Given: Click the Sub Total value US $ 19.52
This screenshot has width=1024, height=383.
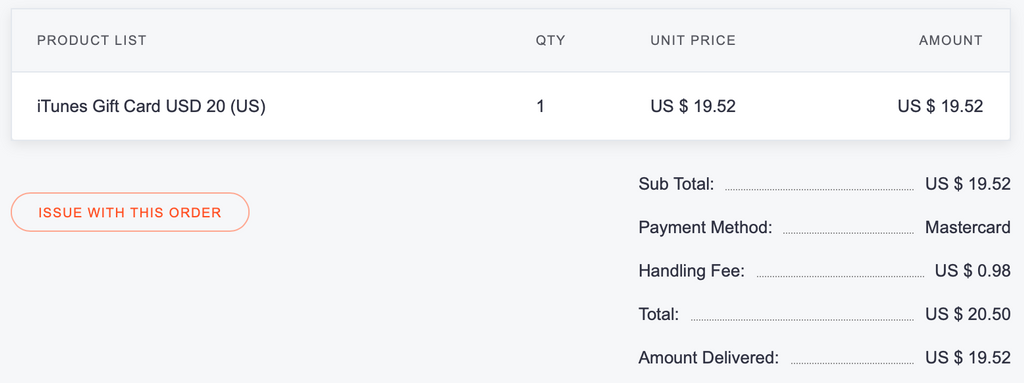Looking at the screenshot, I should tap(968, 184).
